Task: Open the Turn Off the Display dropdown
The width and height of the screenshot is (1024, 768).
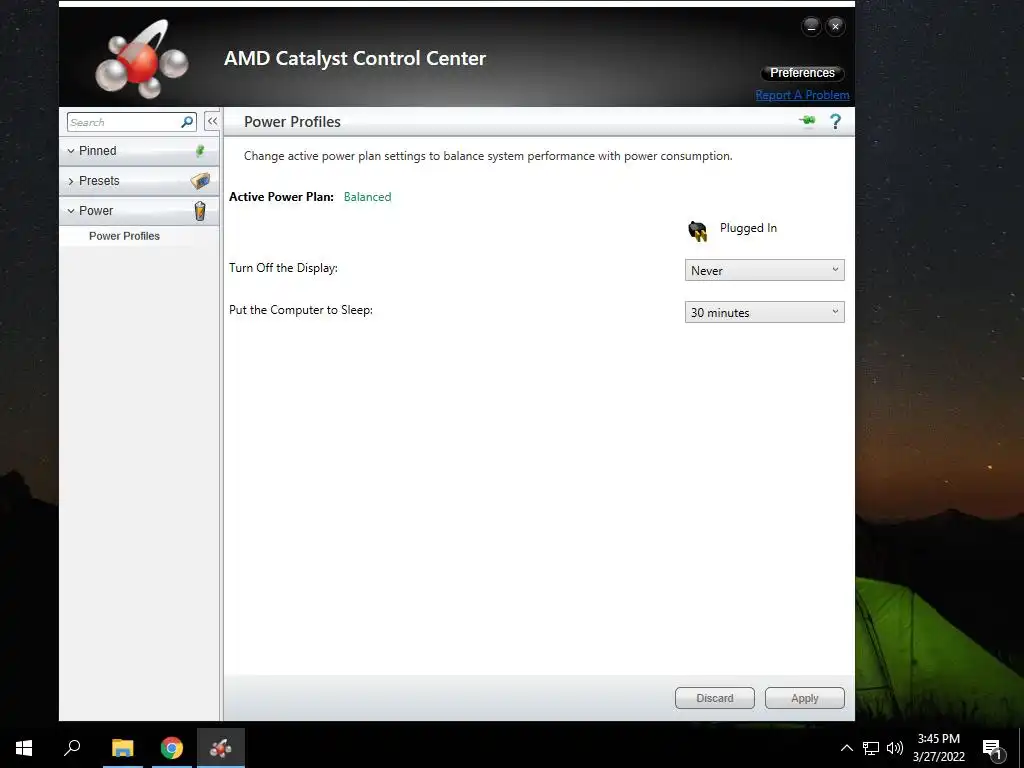Action: (764, 270)
